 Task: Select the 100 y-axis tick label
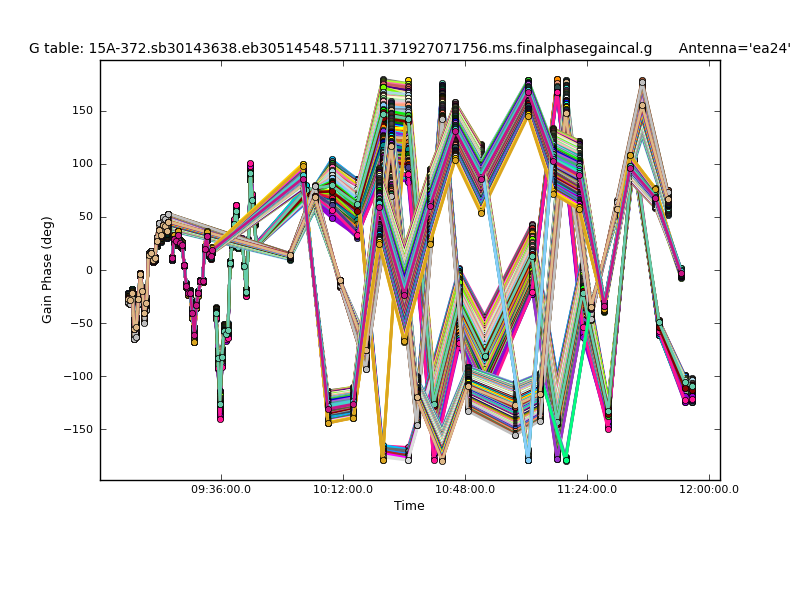81,164
